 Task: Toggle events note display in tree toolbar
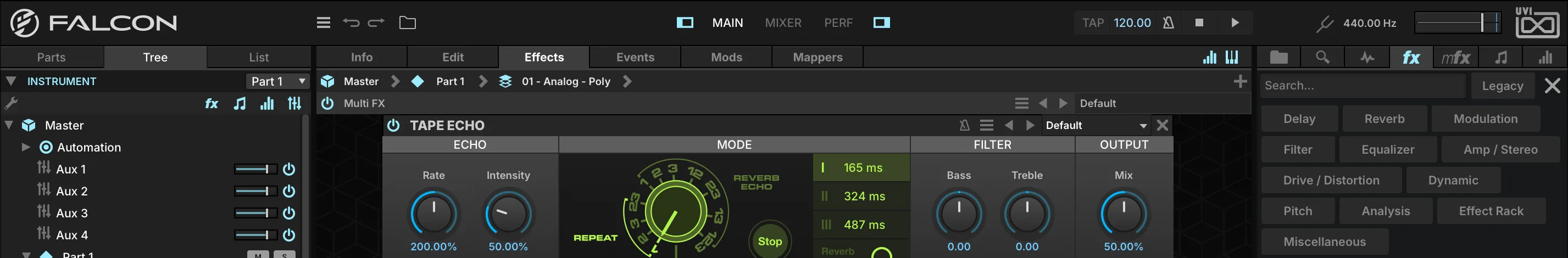(240, 103)
